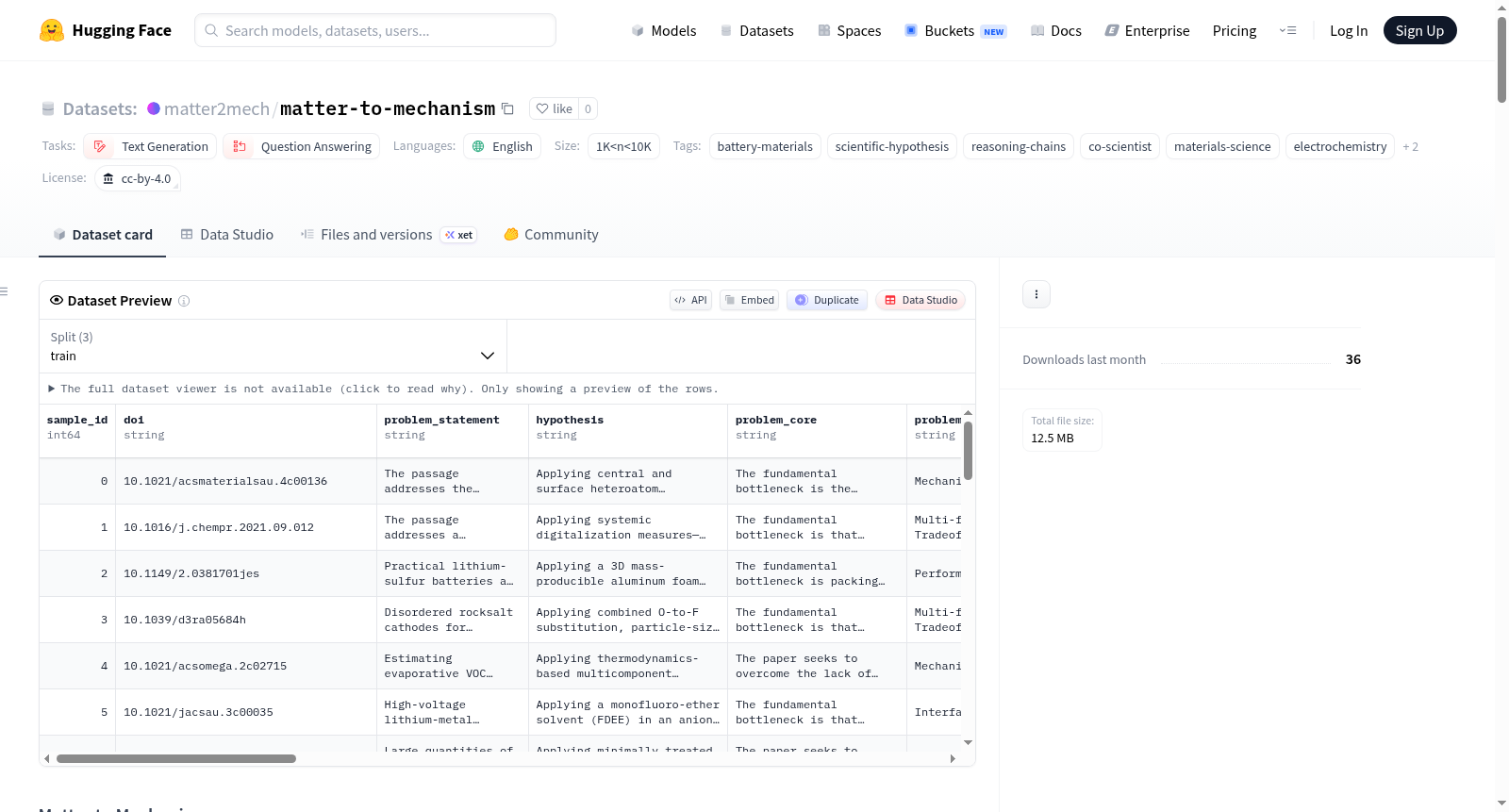Switch to the Dataset card tab
Viewport: 1509px width, 812px height.
pos(103,235)
